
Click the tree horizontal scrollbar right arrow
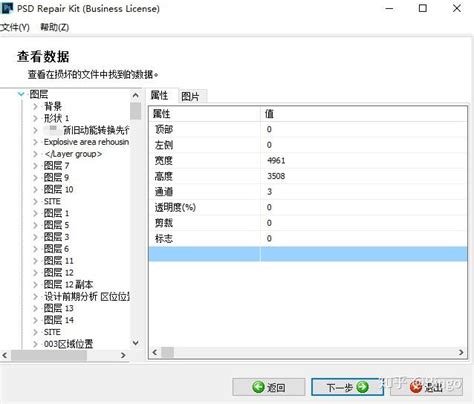(123, 355)
